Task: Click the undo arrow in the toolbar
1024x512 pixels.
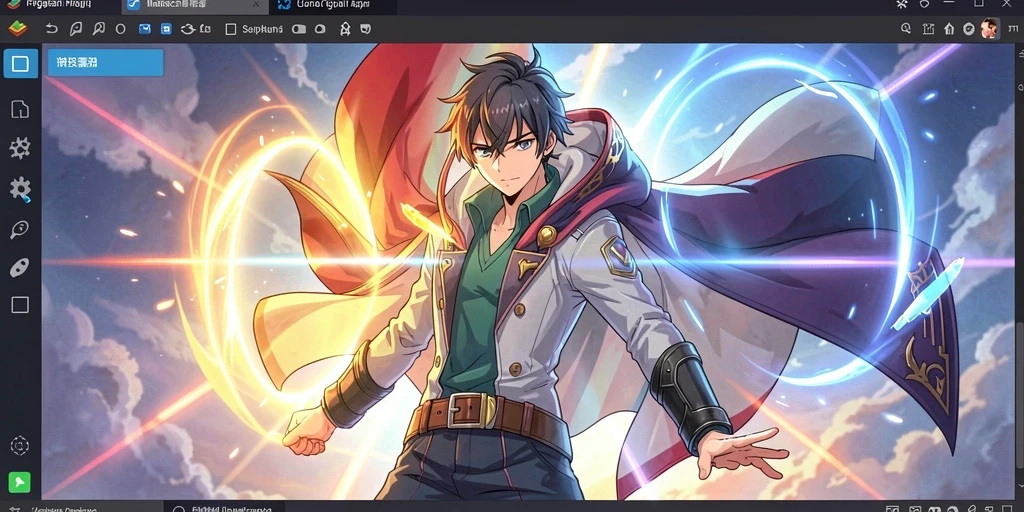Action: [x=52, y=29]
